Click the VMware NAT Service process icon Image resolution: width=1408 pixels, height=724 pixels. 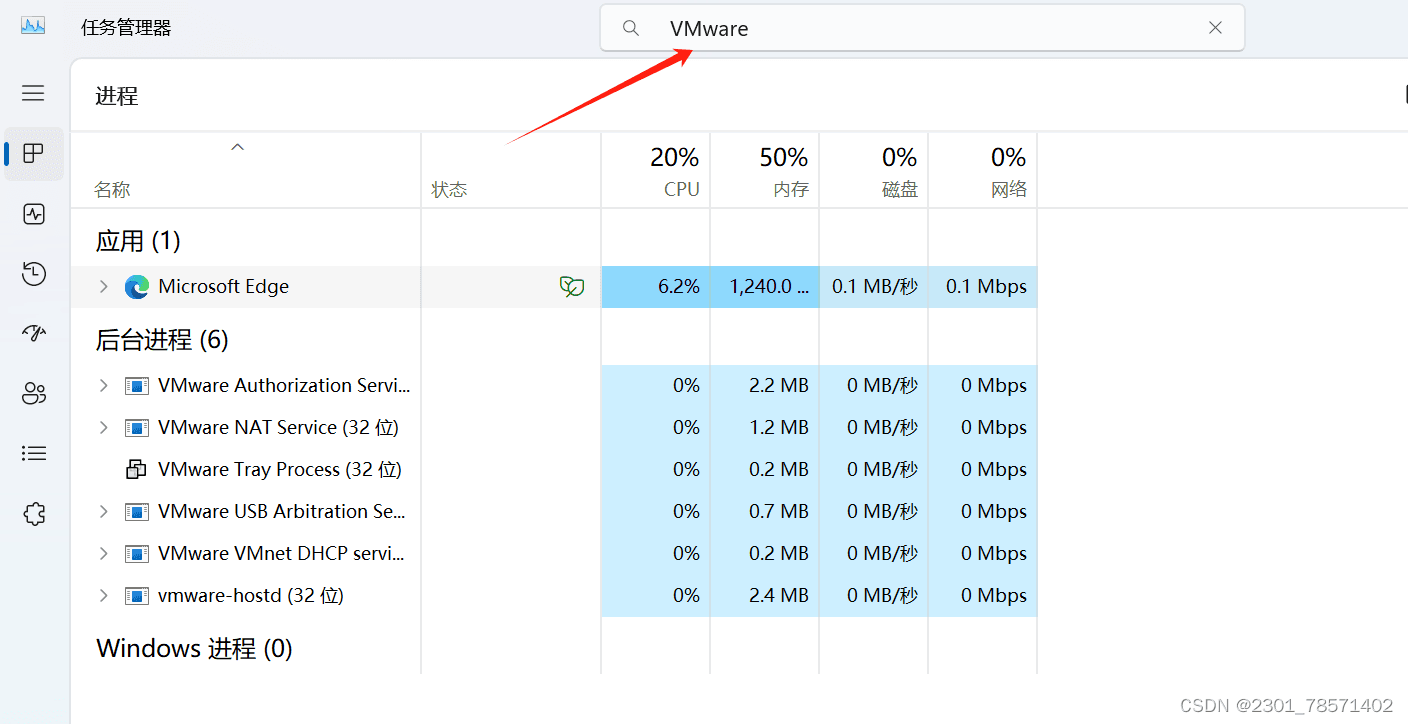[x=137, y=428]
